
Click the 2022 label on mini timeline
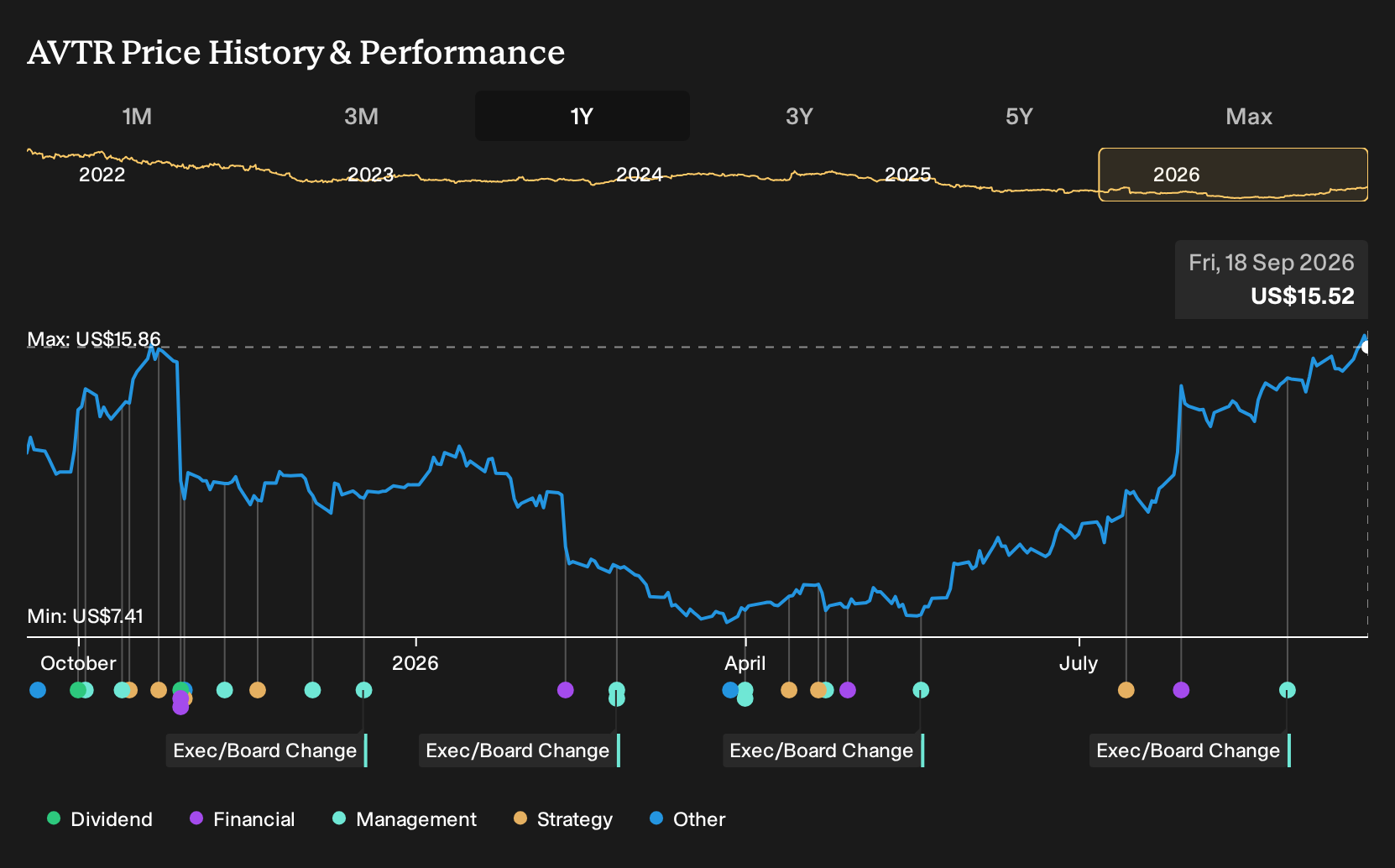click(102, 175)
